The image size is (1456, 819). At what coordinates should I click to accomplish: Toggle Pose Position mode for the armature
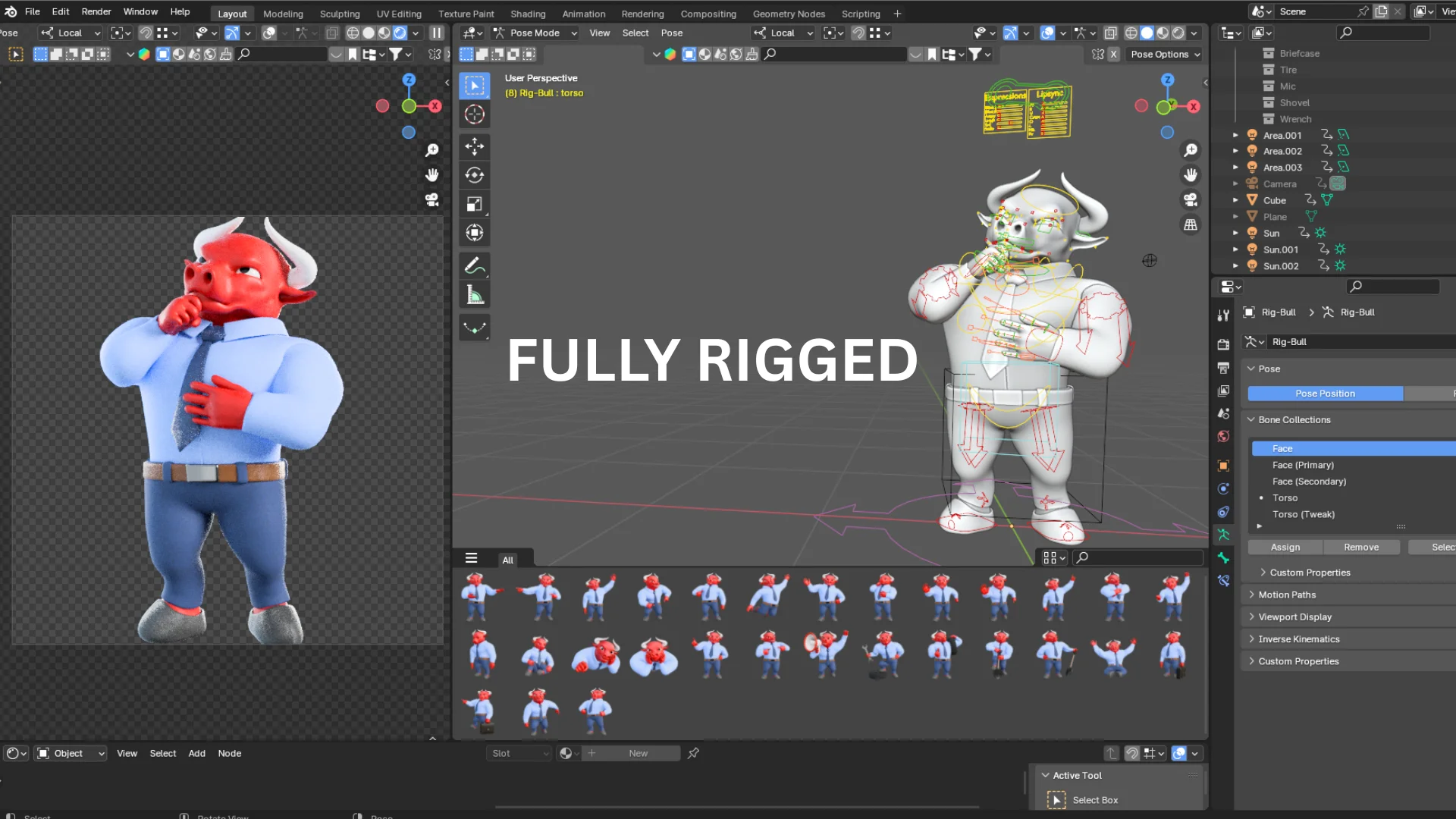pos(1324,393)
